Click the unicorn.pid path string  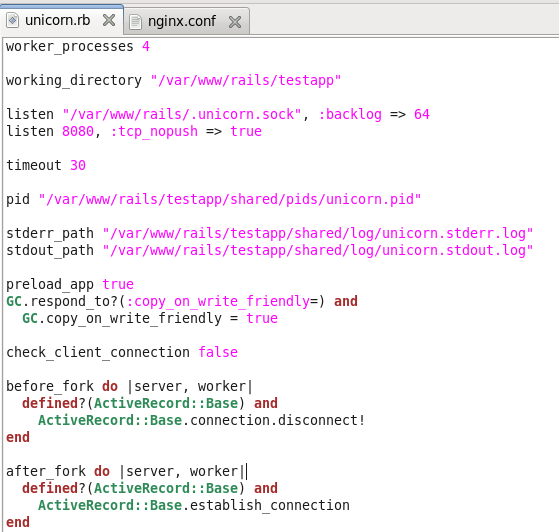(x=230, y=199)
